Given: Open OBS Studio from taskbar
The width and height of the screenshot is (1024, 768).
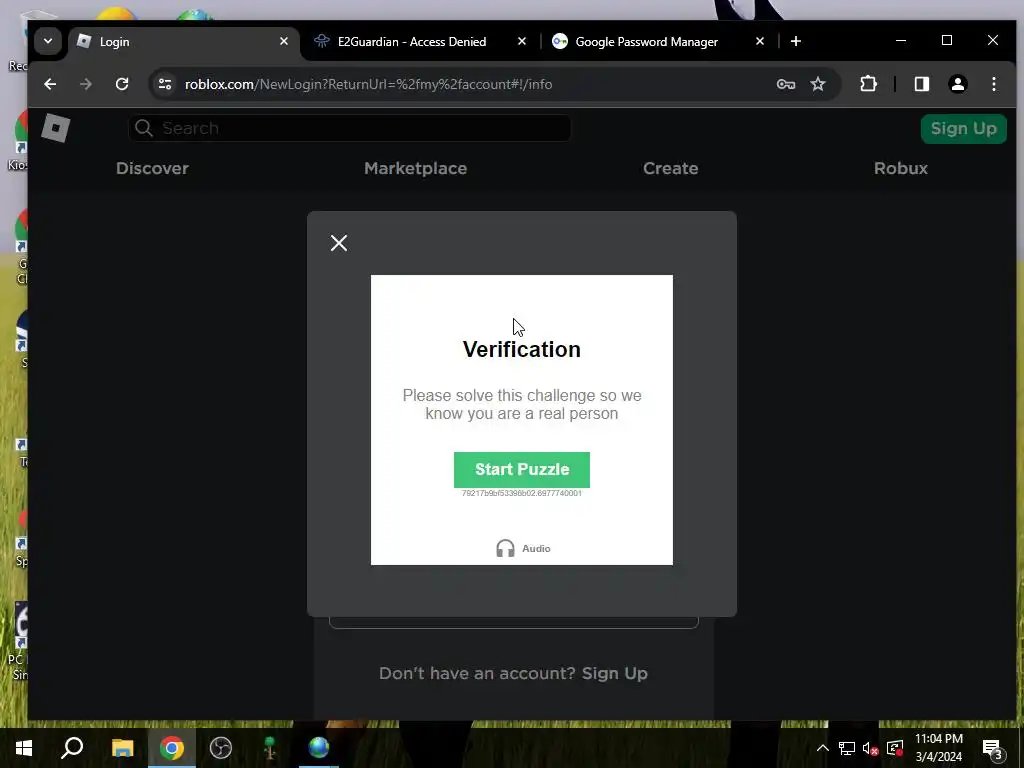Looking at the screenshot, I should point(221,748).
